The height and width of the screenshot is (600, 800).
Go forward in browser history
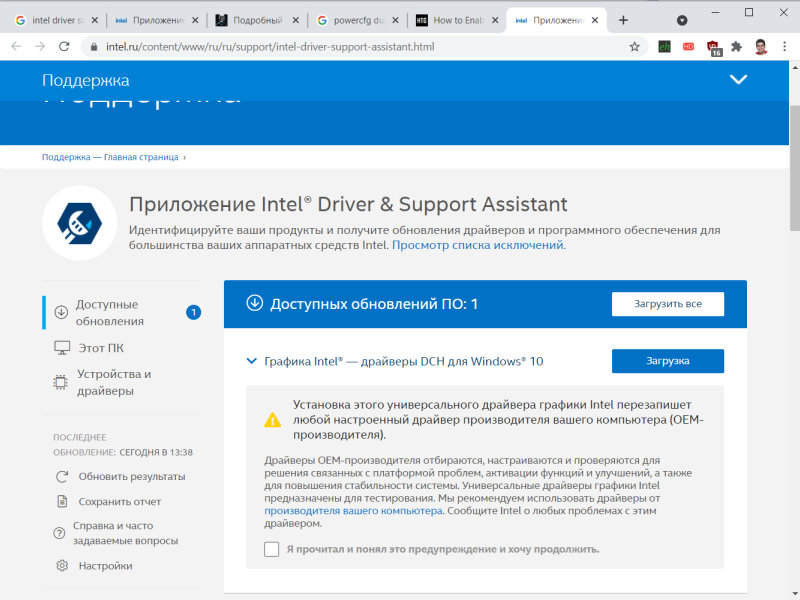pyautogui.click(x=40, y=46)
